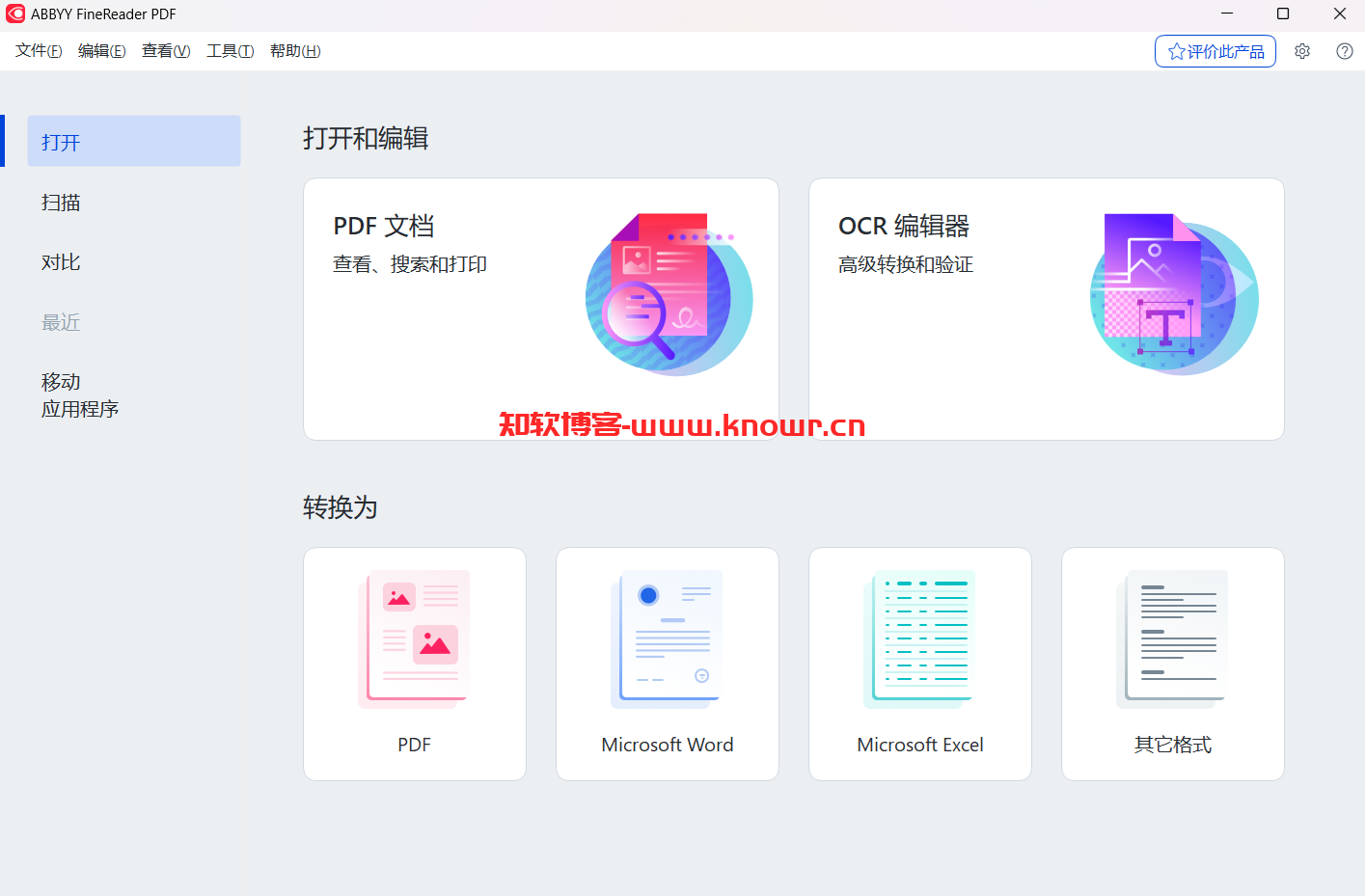Screen dimensions: 1365x896
Task: Click the help question mark icon
Action: pos(1345,51)
